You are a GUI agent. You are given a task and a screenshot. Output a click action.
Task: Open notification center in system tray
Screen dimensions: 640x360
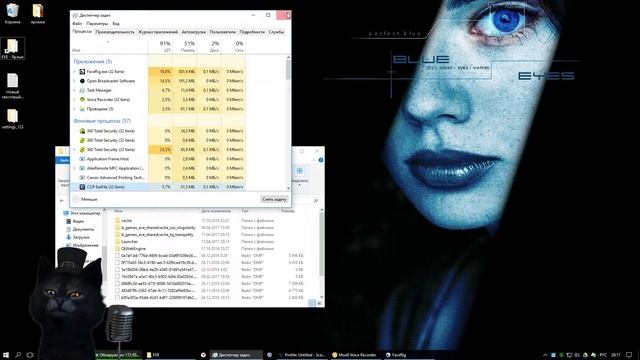629,355
